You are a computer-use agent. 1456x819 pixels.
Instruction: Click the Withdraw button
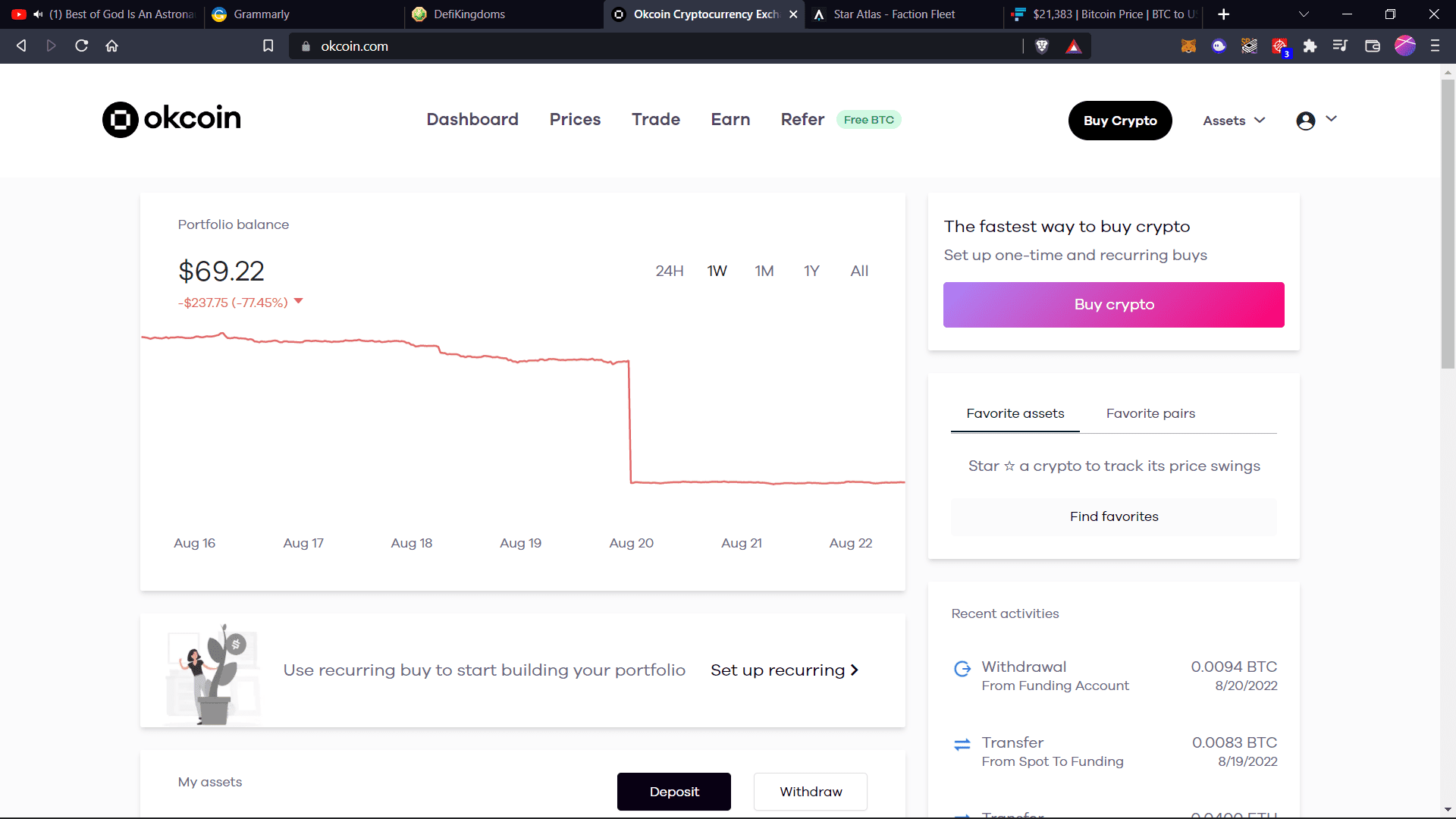click(811, 792)
